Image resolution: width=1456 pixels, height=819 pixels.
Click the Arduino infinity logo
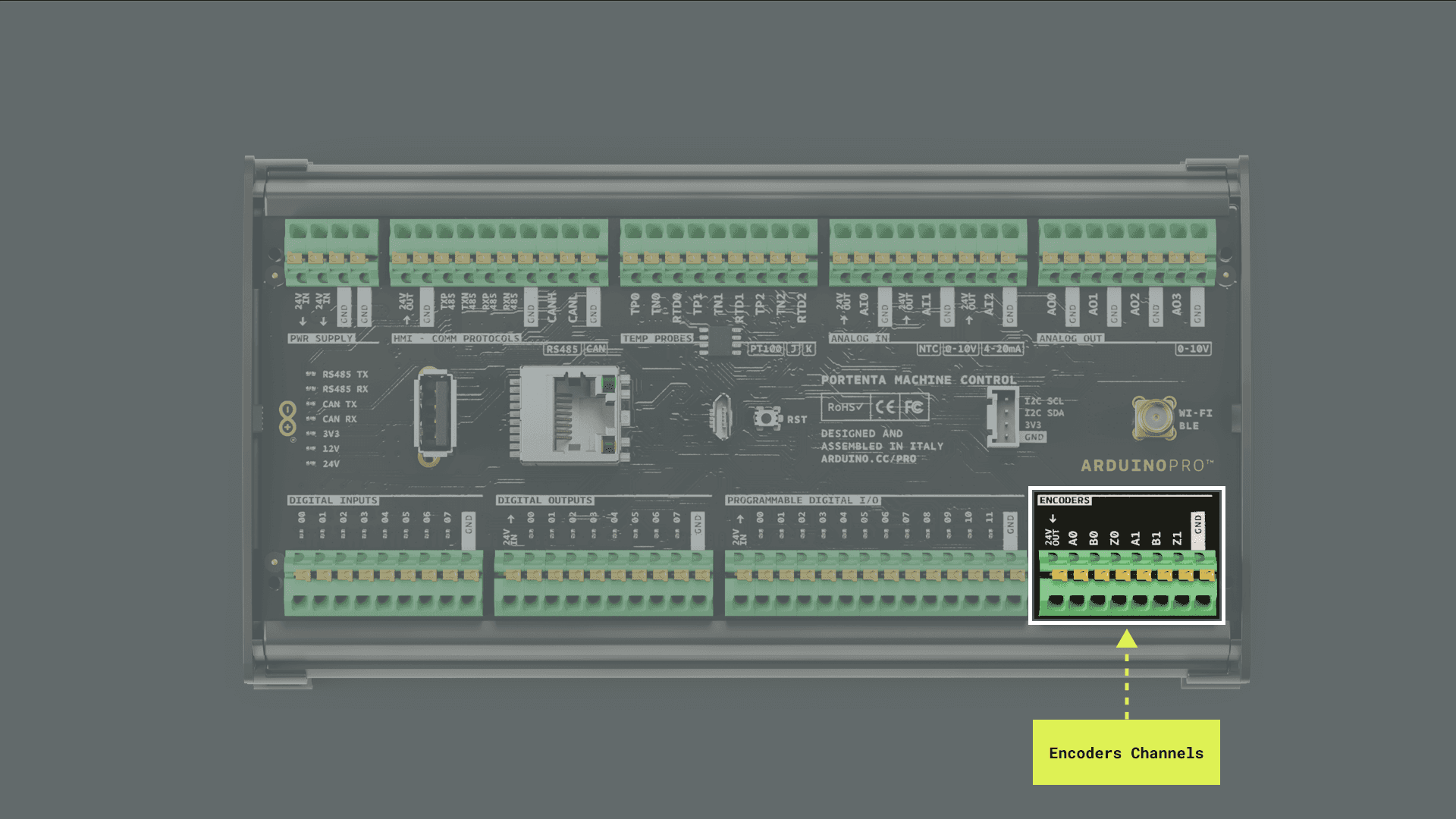coord(287,419)
